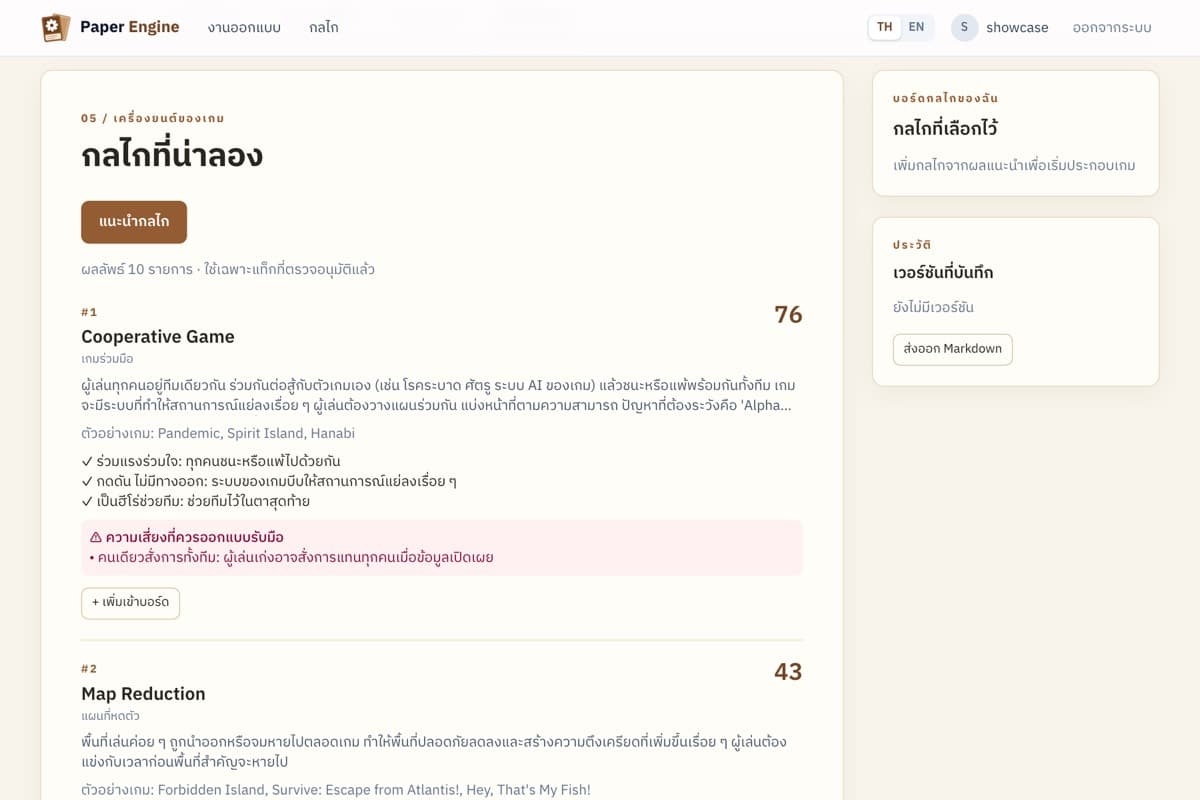Click the คนเดียวสั่งการทั้งทีม risk line

pos(291,557)
